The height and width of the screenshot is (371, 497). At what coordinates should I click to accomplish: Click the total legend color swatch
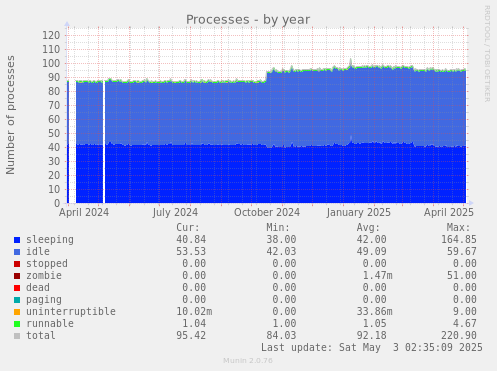tap(17, 336)
